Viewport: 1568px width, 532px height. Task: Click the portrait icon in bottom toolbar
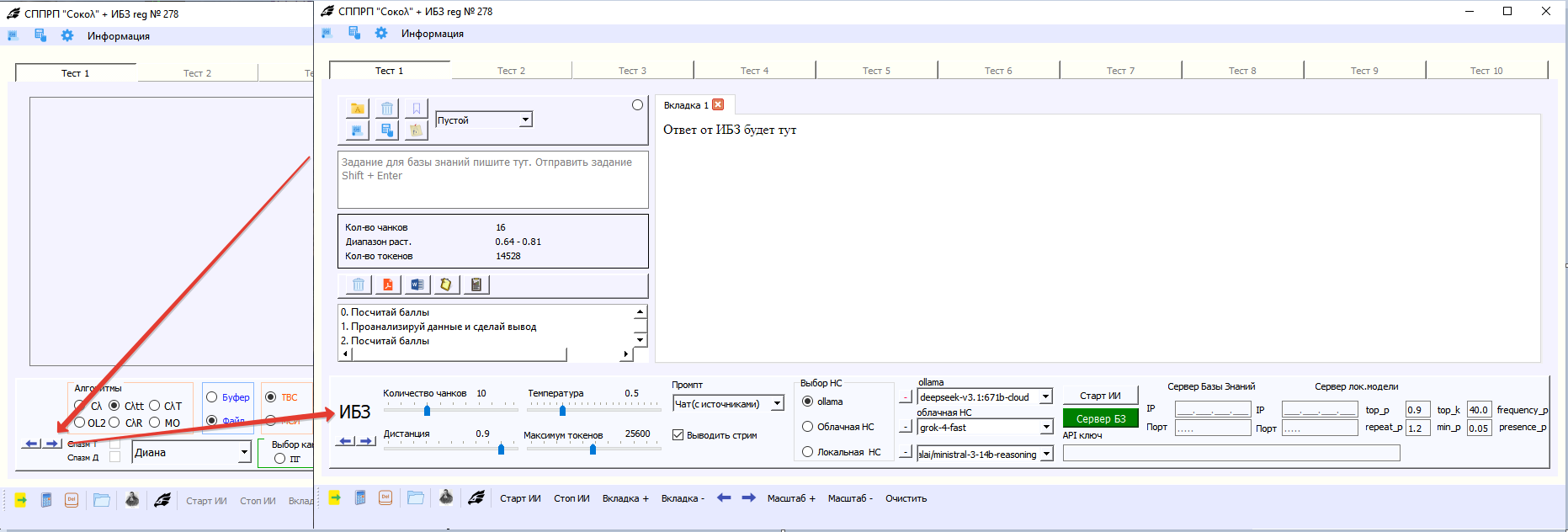click(x=446, y=498)
